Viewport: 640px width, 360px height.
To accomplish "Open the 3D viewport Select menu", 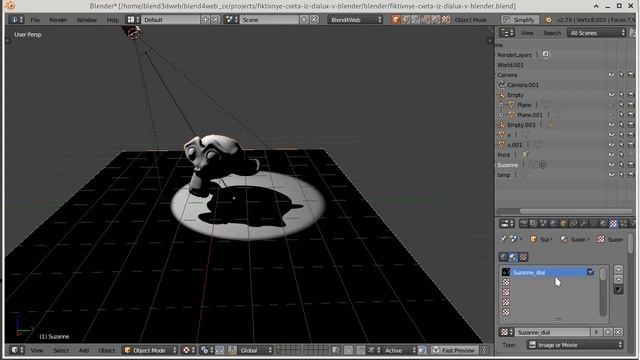I will [61, 351].
